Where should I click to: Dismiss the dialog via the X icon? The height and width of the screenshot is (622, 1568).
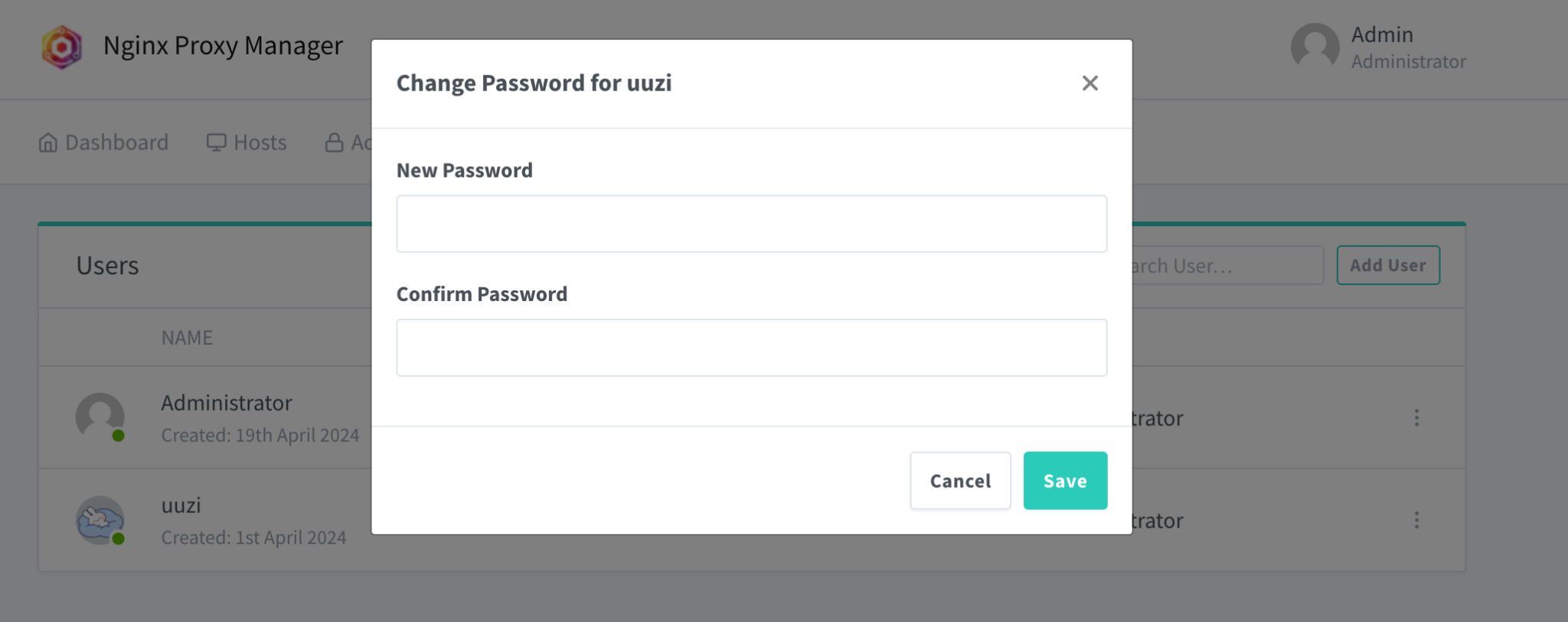click(x=1090, y=83)
